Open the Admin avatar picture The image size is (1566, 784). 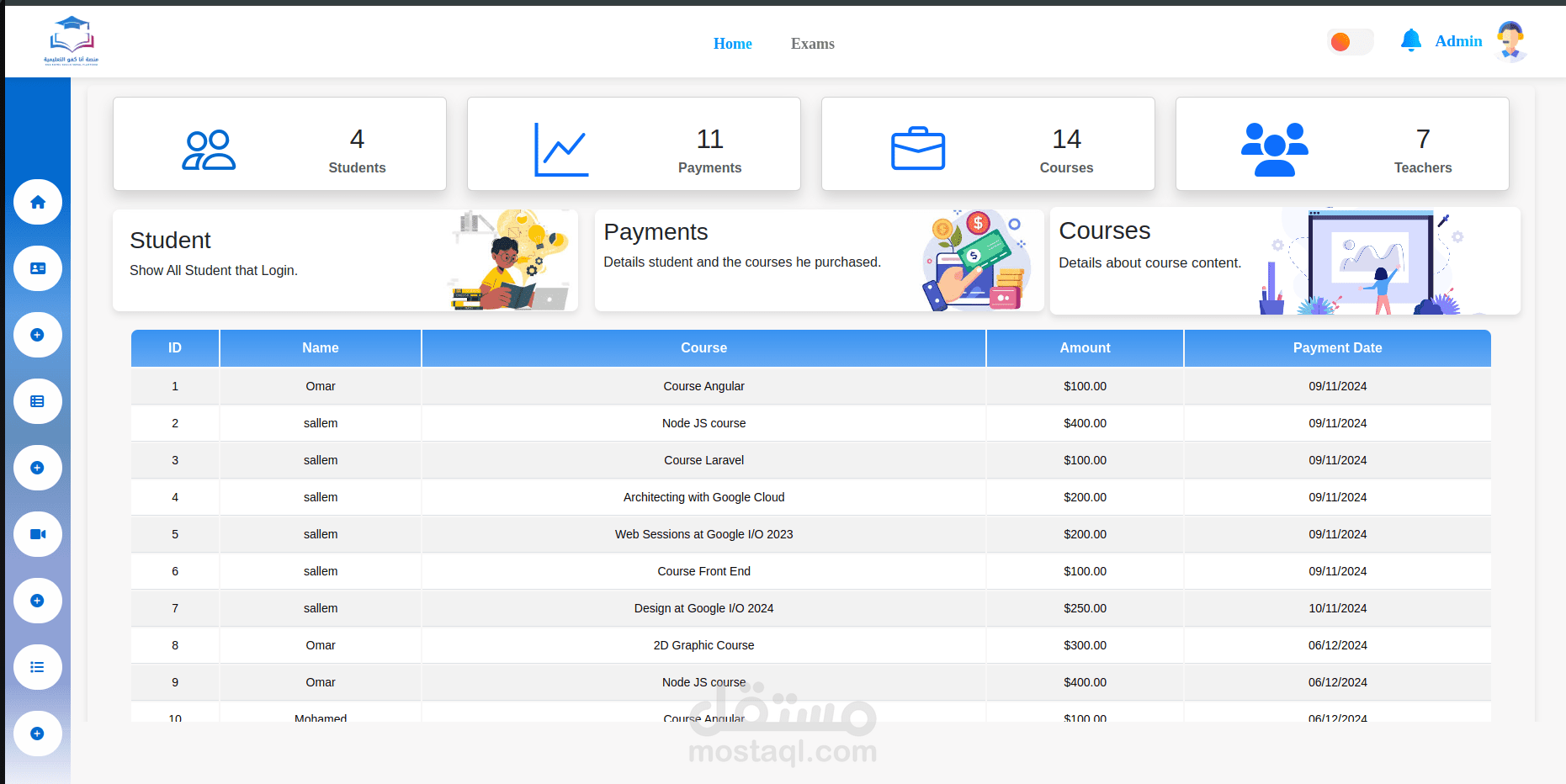click(1511, 41)
